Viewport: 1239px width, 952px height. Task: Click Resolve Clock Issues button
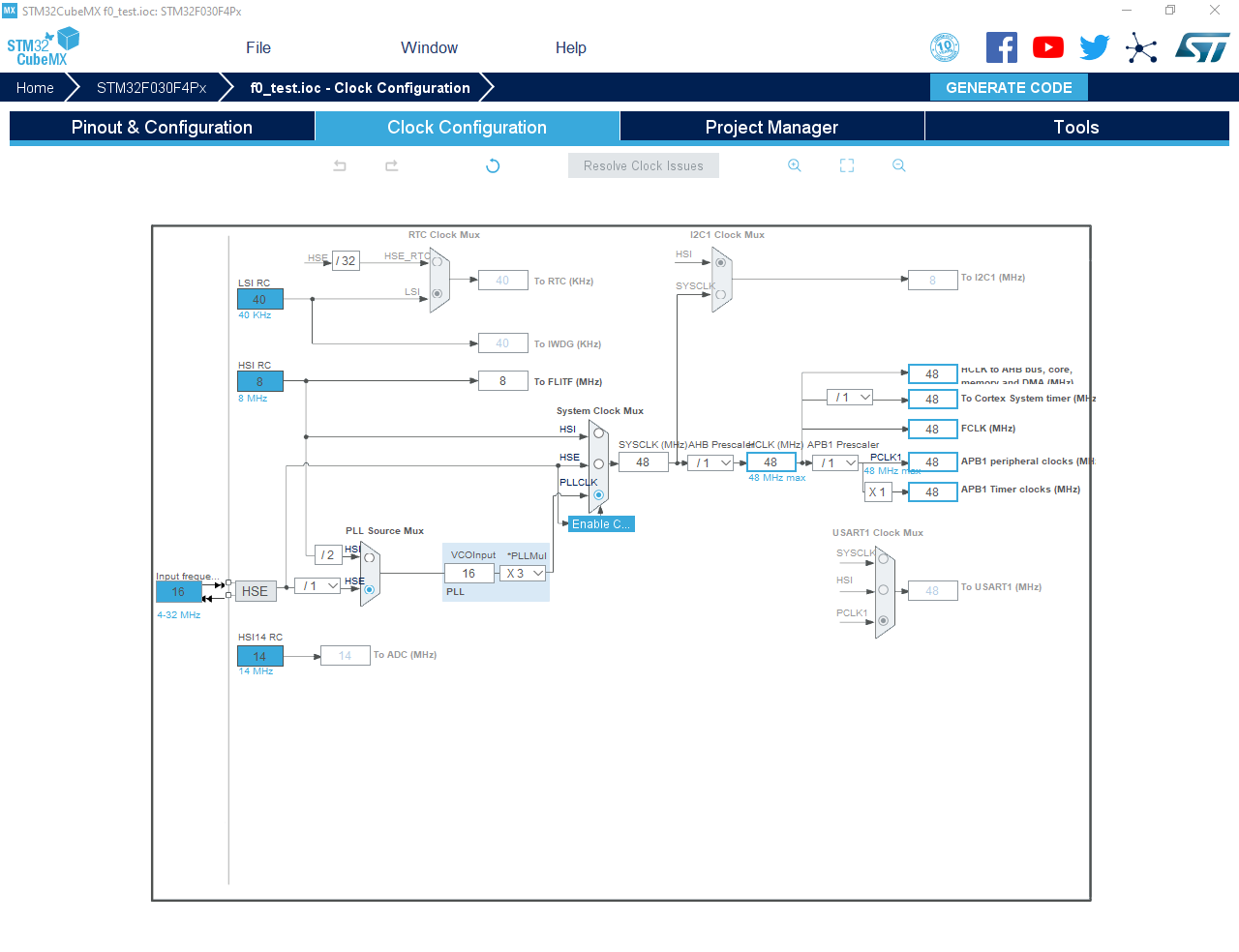coord(644,165)
